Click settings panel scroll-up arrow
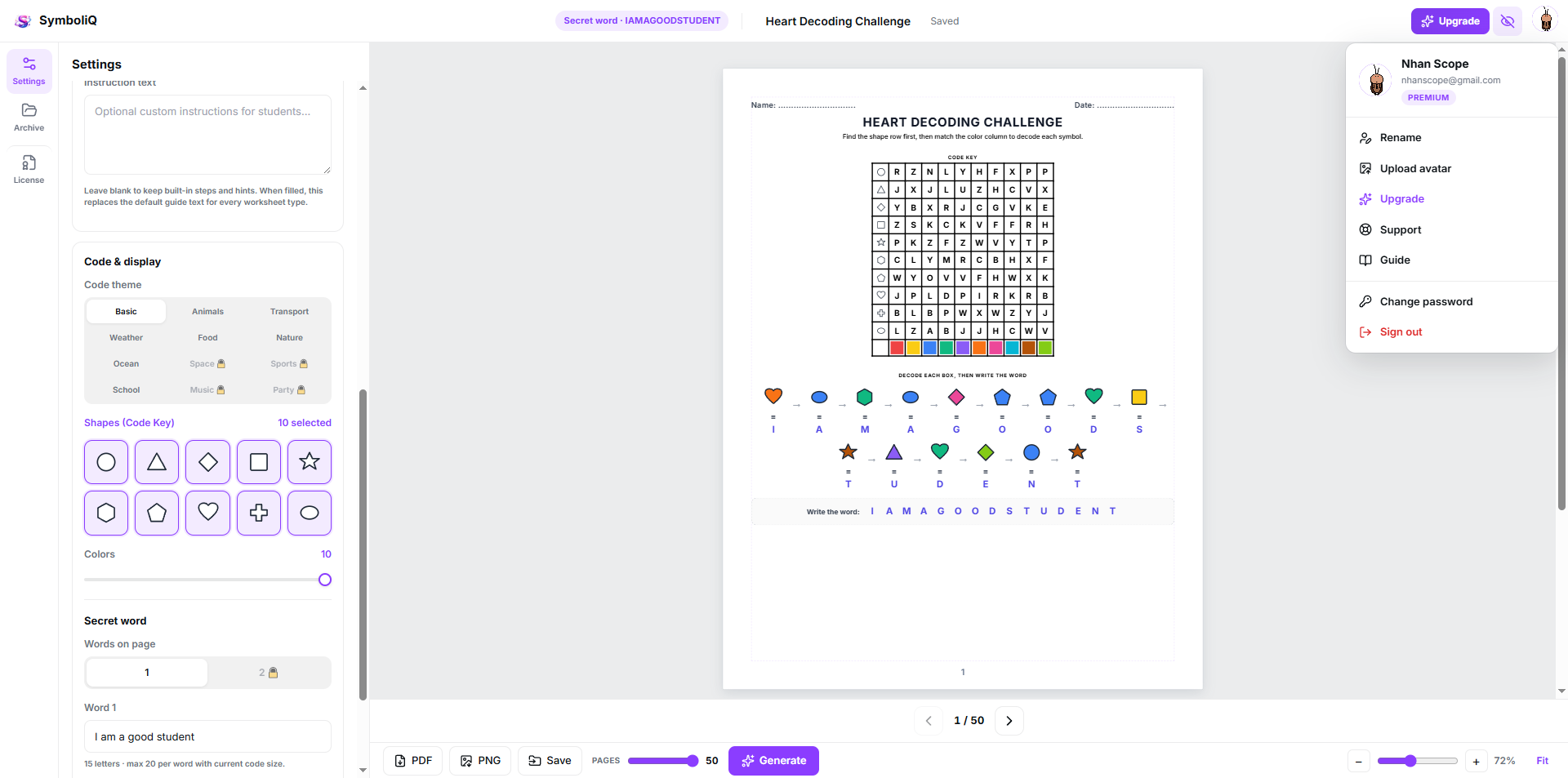The image size is (1568, 778). pos(363,88)
